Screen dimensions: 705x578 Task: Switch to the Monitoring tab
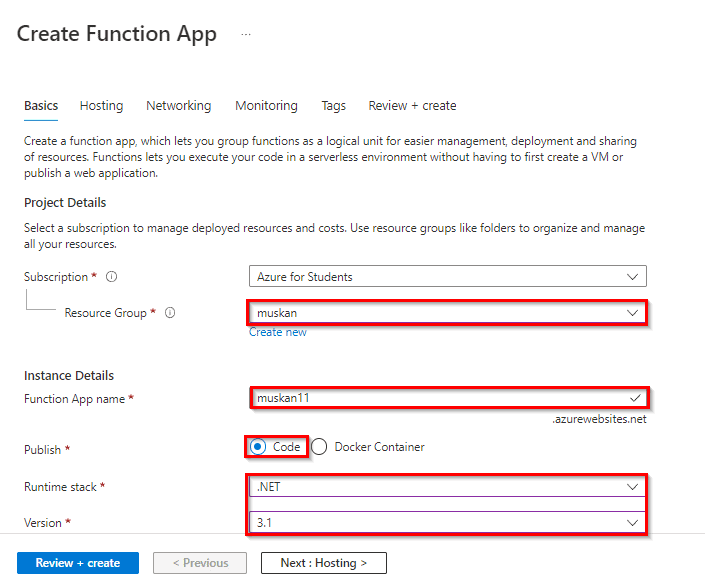click(266, 106)
